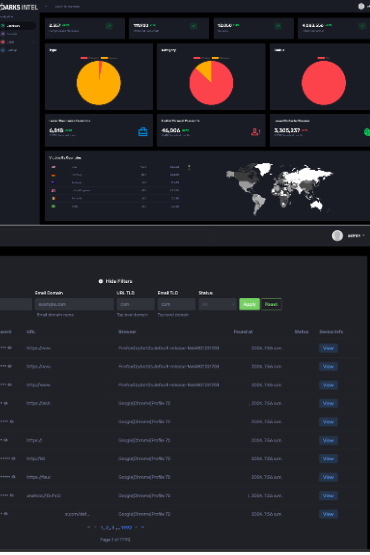Open the Status filter dropdown
Image resolution: width=370 pixels, height=555 pixels.
(x=217, y=304)
